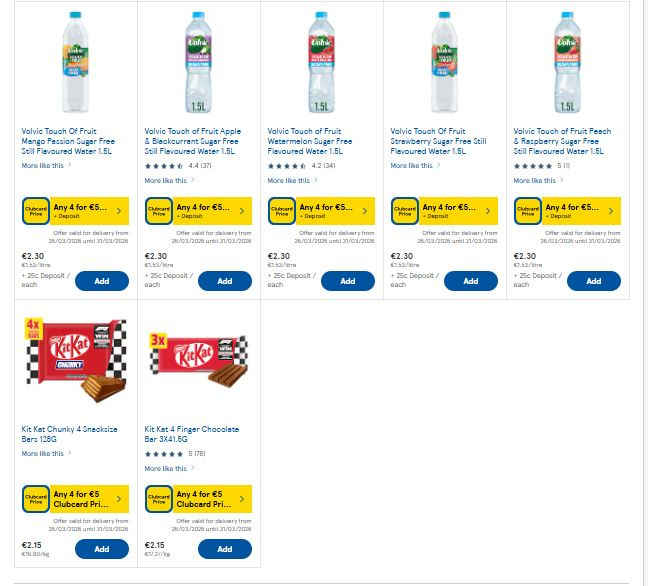Open More like this for Kit Kat Chunky
The height and width of the screenshot is (586, 648).
pyautogui.click(x=43, y=454)
